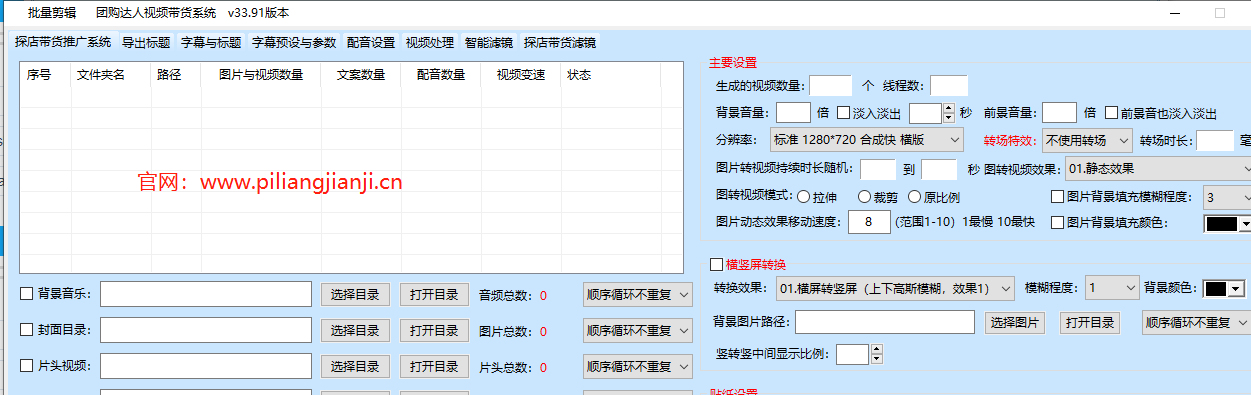Open 封面目录 order dropdown

(637, 330)
